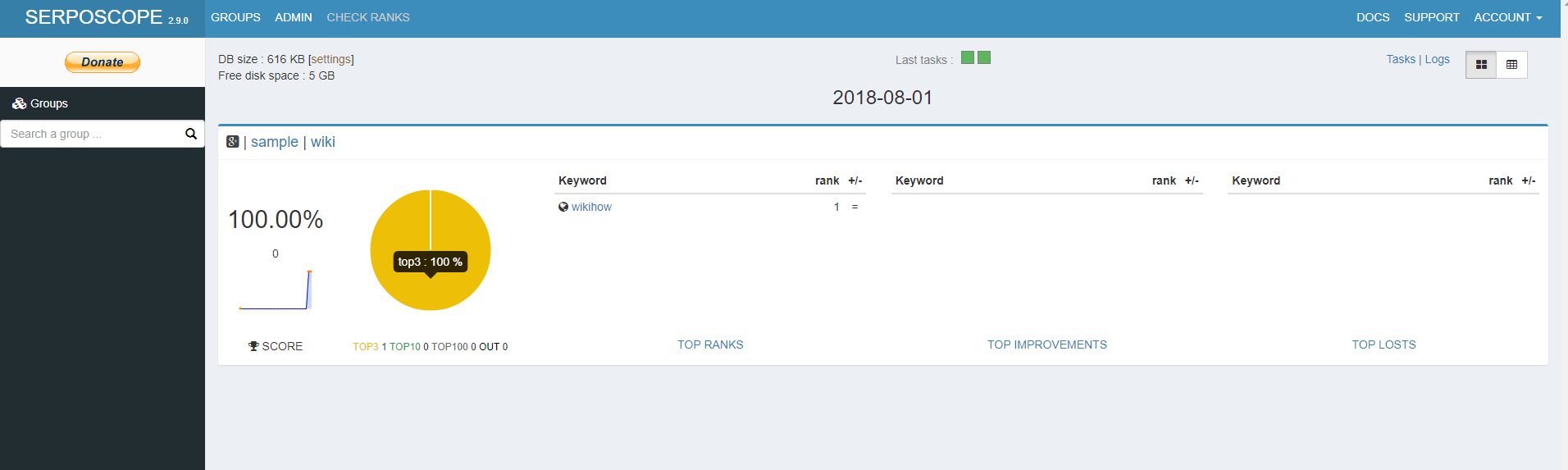Open the ACCOUNT dropdown menu
The image size is (1568, 470).
pos(1507,17)
